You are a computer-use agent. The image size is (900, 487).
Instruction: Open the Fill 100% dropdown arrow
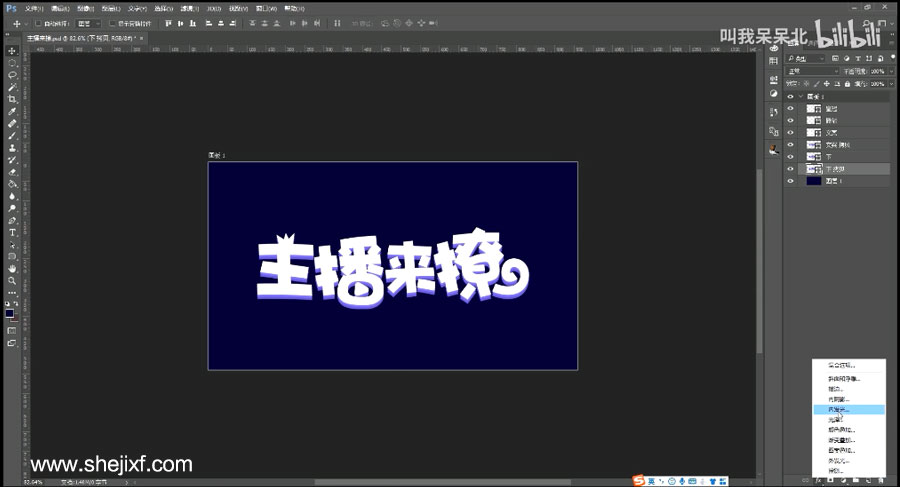[x=890, y=84]
